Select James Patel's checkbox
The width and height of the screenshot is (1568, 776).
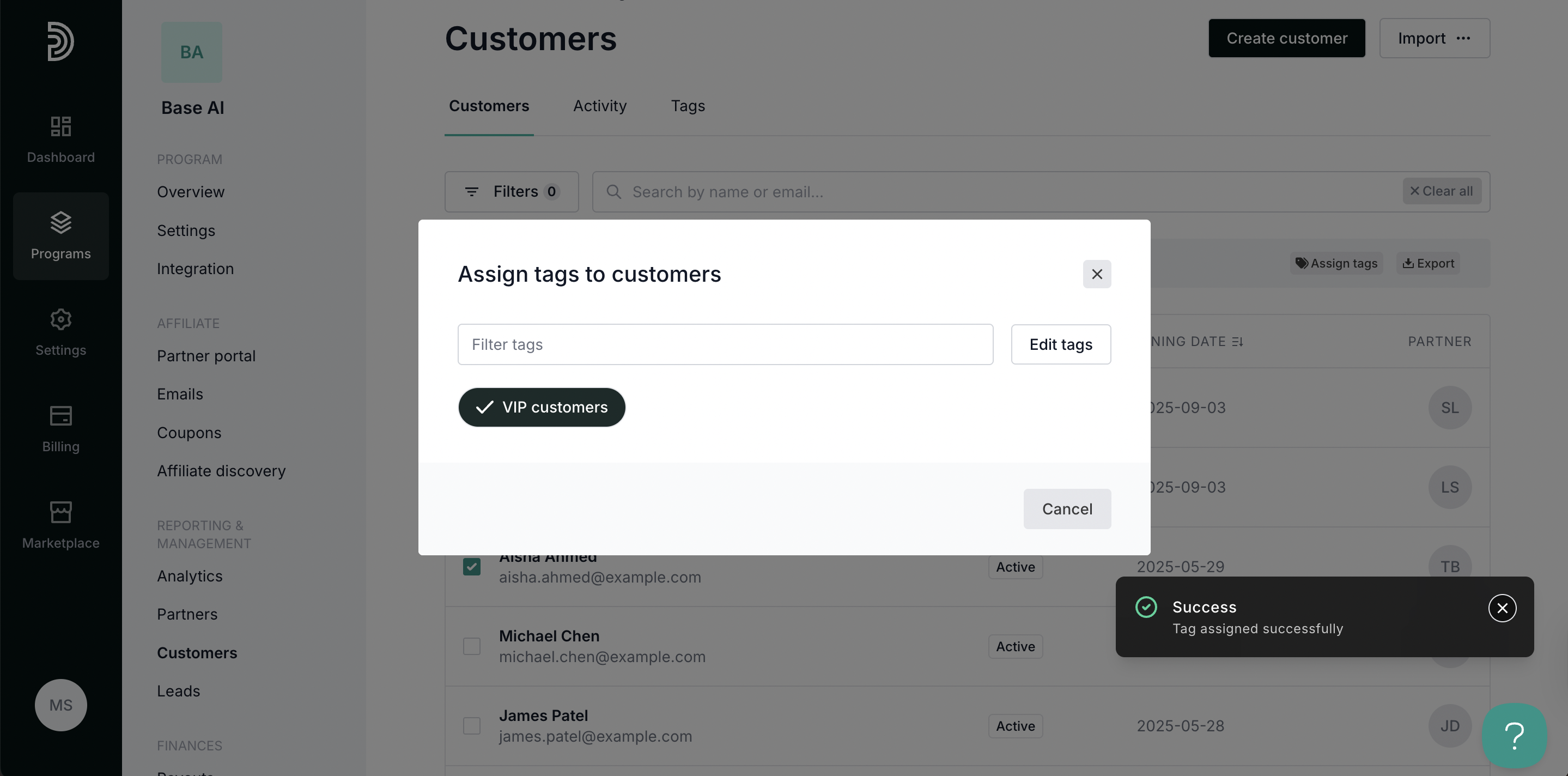click(472, 726)
